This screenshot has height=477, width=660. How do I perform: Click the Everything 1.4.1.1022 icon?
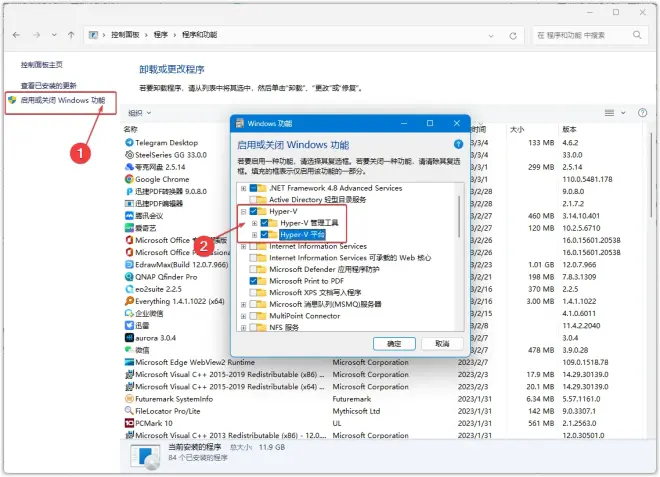click(x=129, y=301)
